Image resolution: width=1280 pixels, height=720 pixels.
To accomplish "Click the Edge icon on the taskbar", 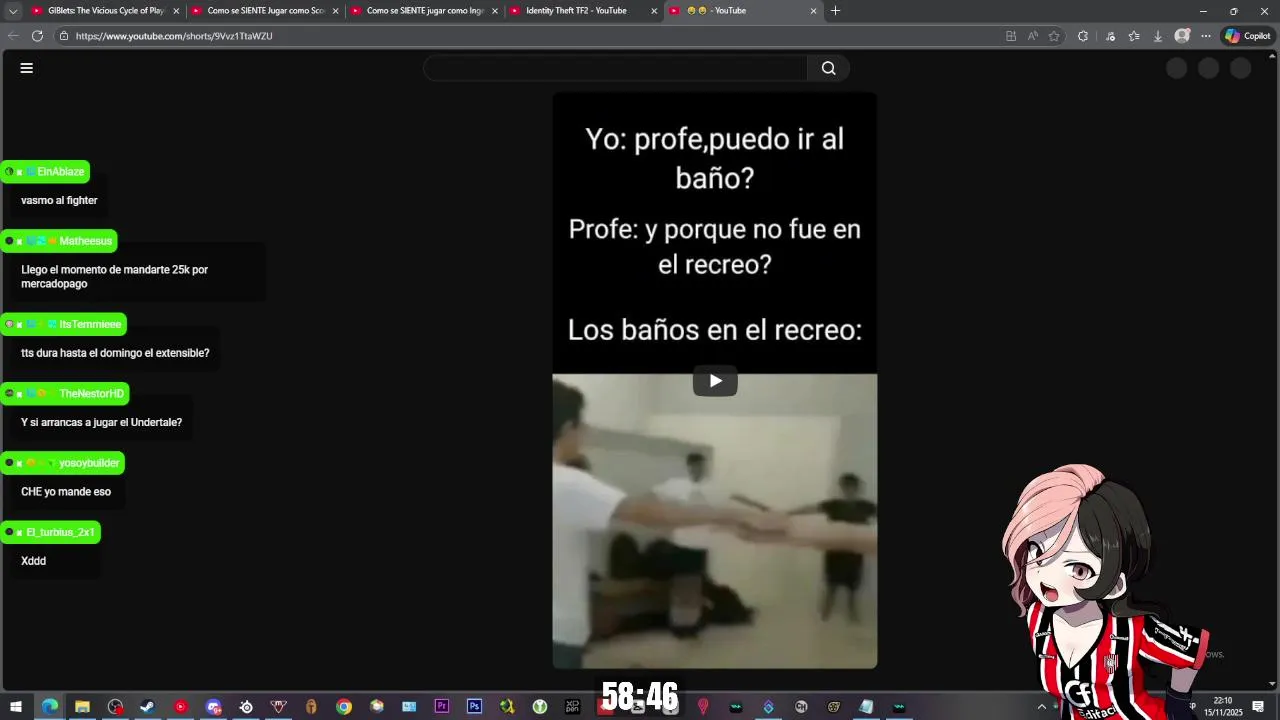I will 49,707.
